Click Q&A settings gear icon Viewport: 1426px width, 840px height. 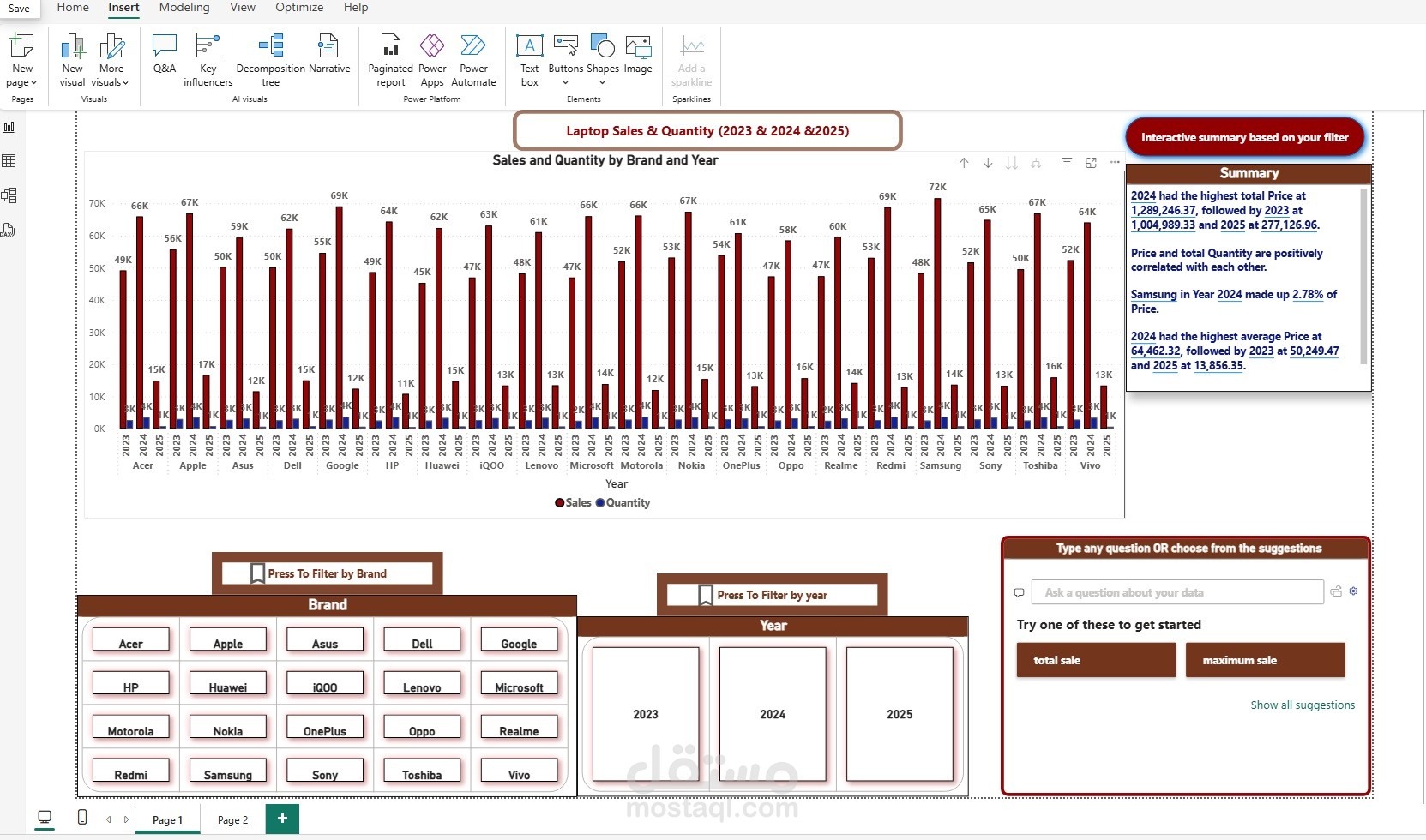[1353, 591]
